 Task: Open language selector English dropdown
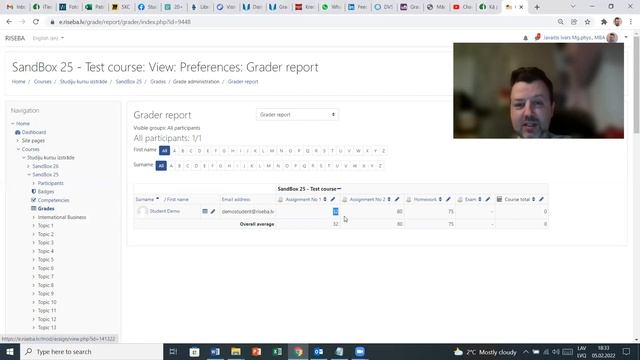[48, 38]
